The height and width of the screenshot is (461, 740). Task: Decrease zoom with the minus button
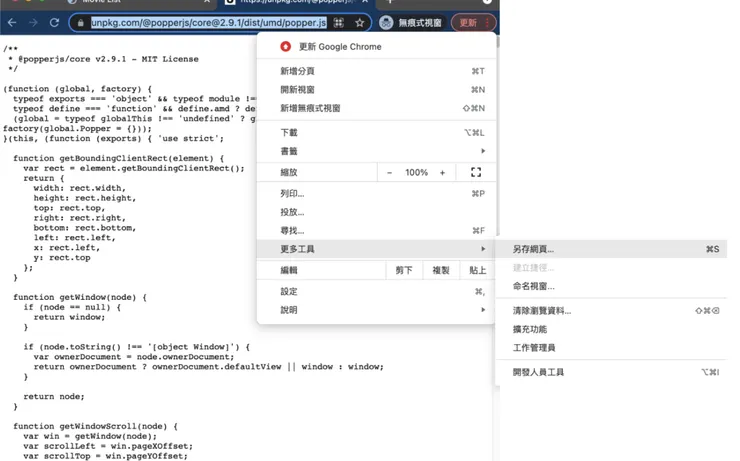point(389,173)
